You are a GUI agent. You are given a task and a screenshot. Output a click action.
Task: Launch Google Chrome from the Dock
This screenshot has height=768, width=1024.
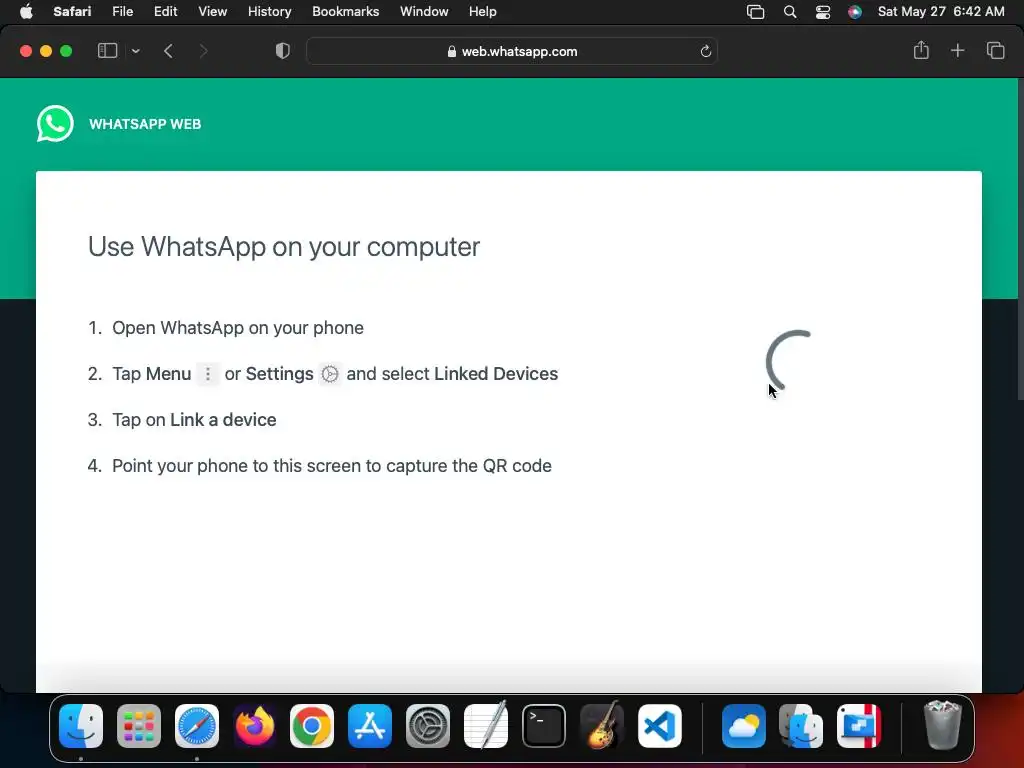coord(312,726)
